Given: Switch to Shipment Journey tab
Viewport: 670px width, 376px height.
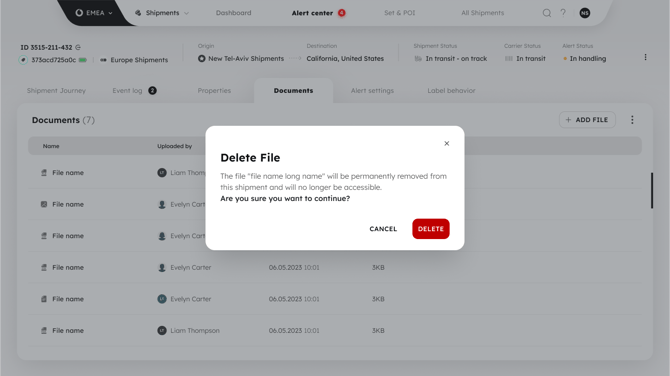Looking at the screenshot, I should (x=56, y=91).
